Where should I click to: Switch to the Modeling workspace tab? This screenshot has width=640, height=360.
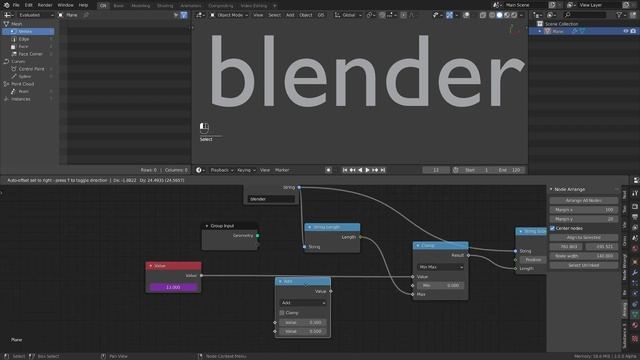click(140, 6)
